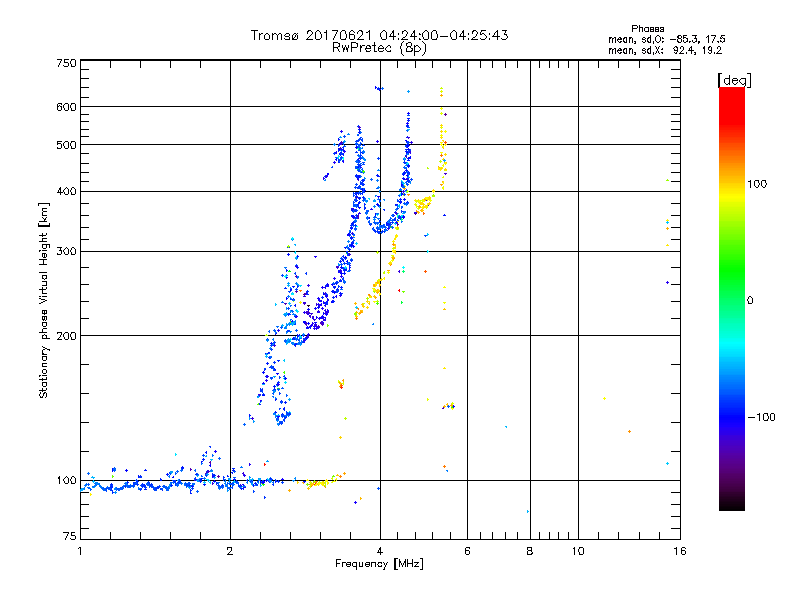Click the Tromsø 20170621 plot title

379,35
